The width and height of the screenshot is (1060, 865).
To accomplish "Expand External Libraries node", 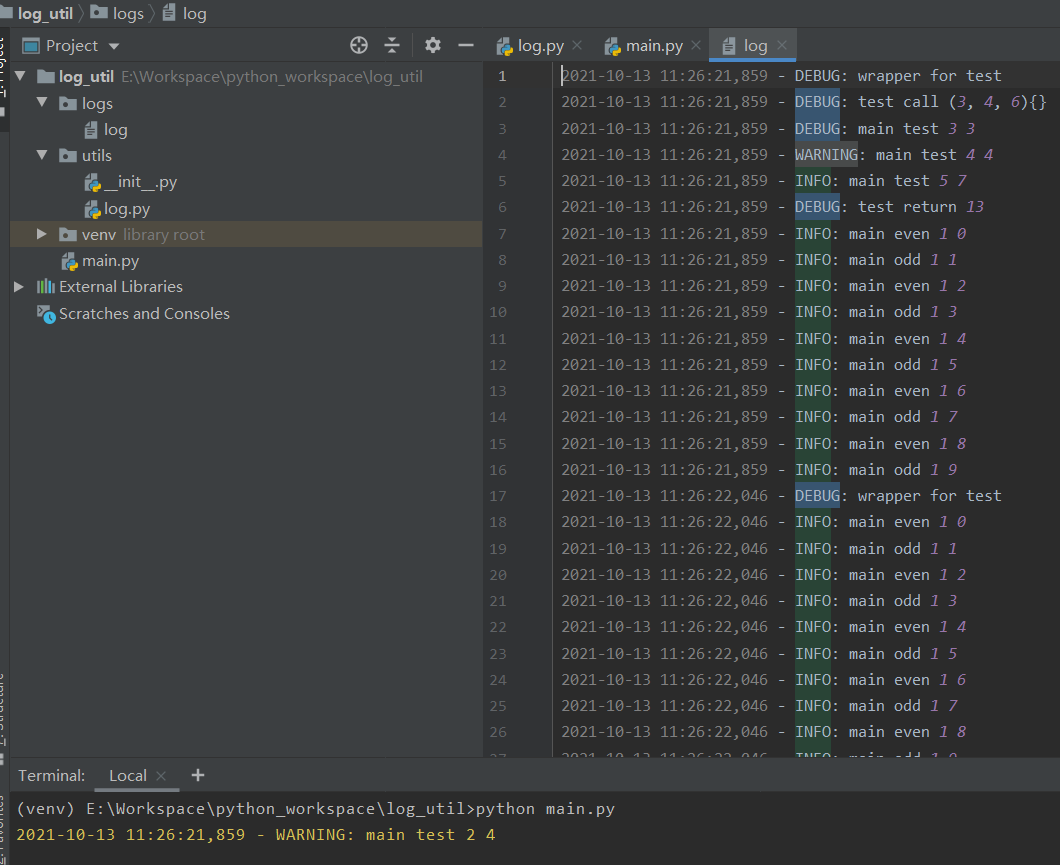I will pos(19,287).
